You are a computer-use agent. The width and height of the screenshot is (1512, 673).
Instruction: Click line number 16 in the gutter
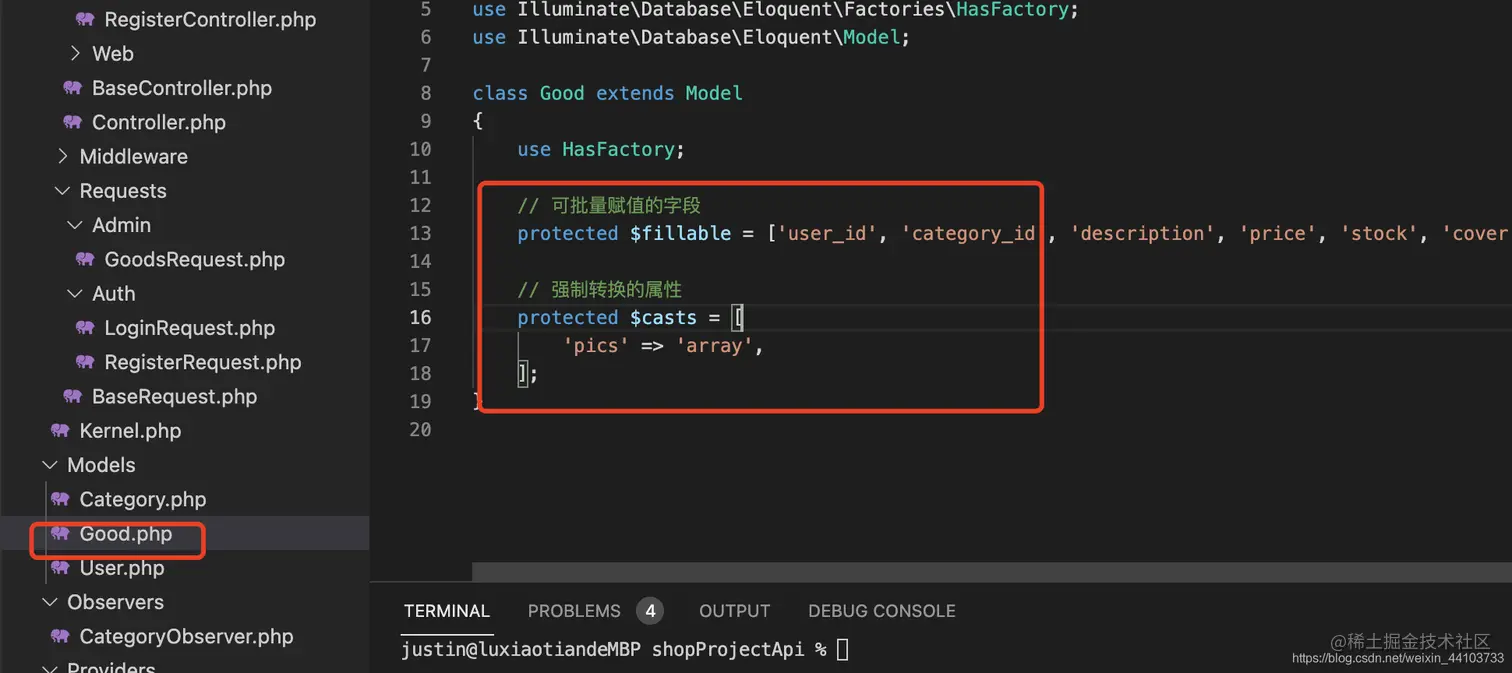coord(420,317)
